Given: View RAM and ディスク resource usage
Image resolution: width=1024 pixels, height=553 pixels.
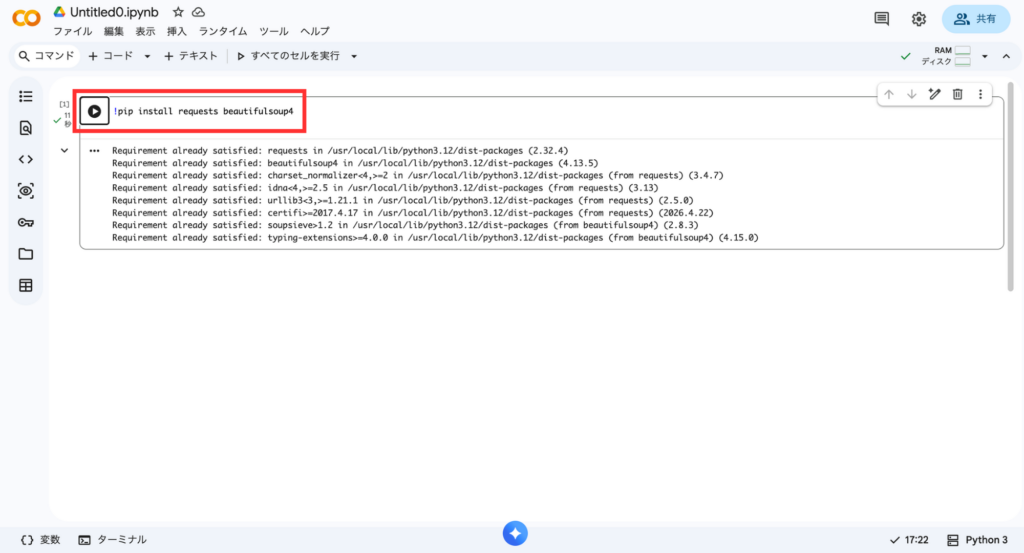Looking at the screenshot, I should point(946,56).
